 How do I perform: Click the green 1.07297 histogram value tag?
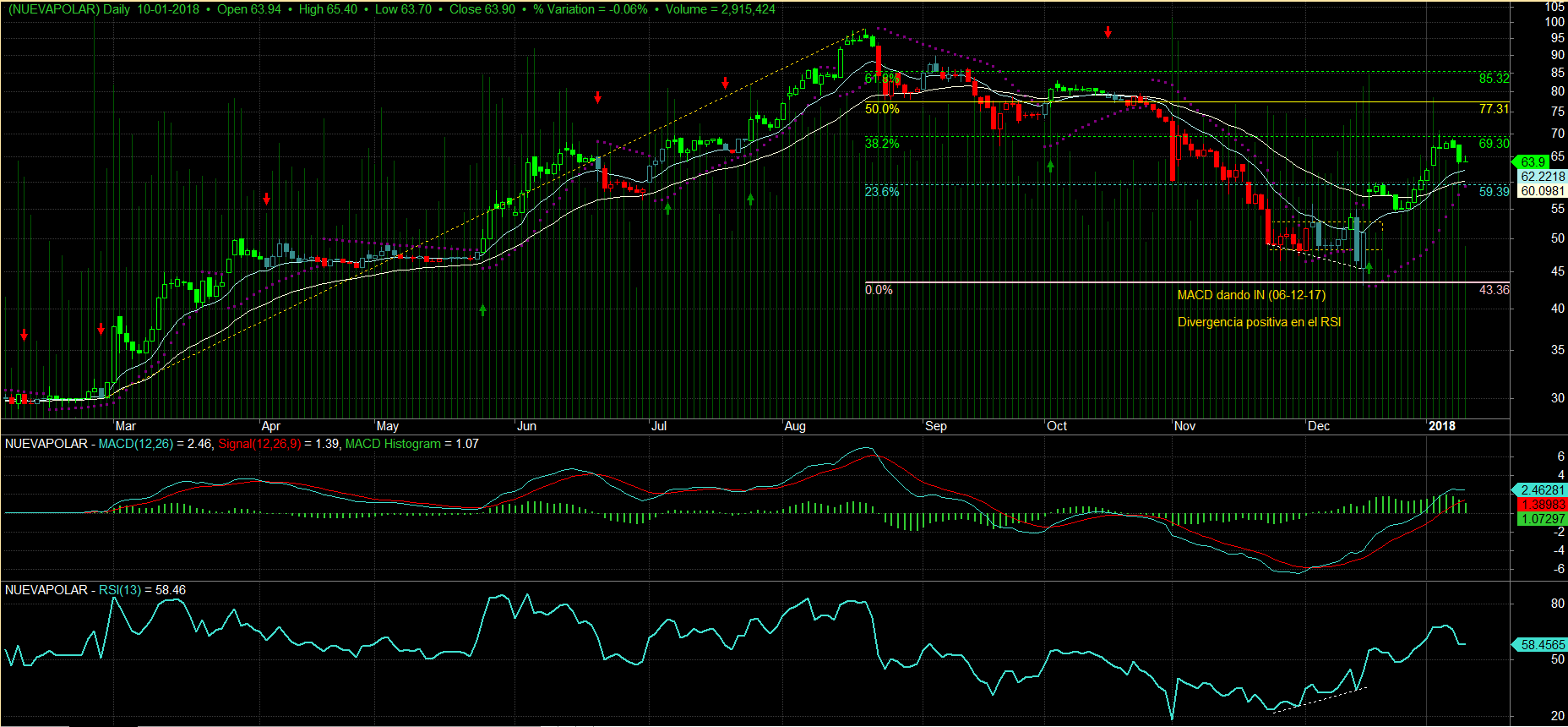[1542, 519]
